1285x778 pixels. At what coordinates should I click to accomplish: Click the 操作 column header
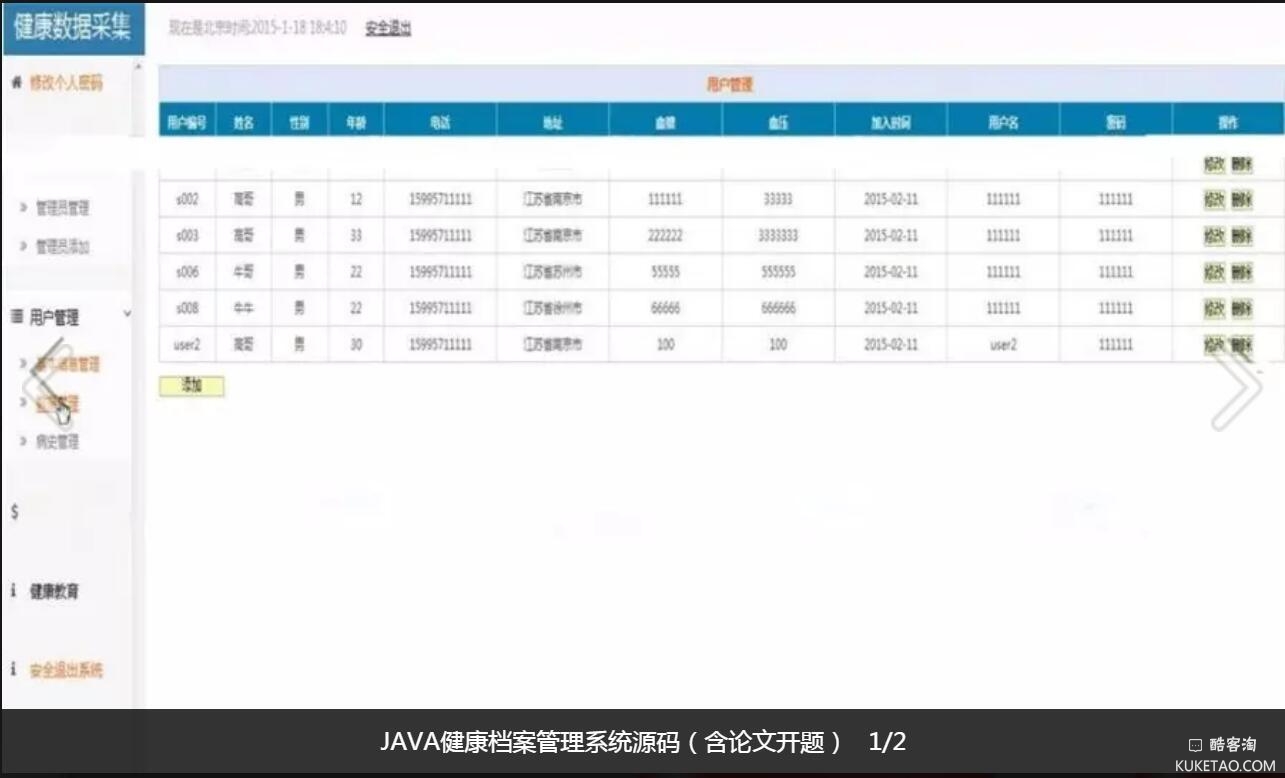pos(1228,122)
